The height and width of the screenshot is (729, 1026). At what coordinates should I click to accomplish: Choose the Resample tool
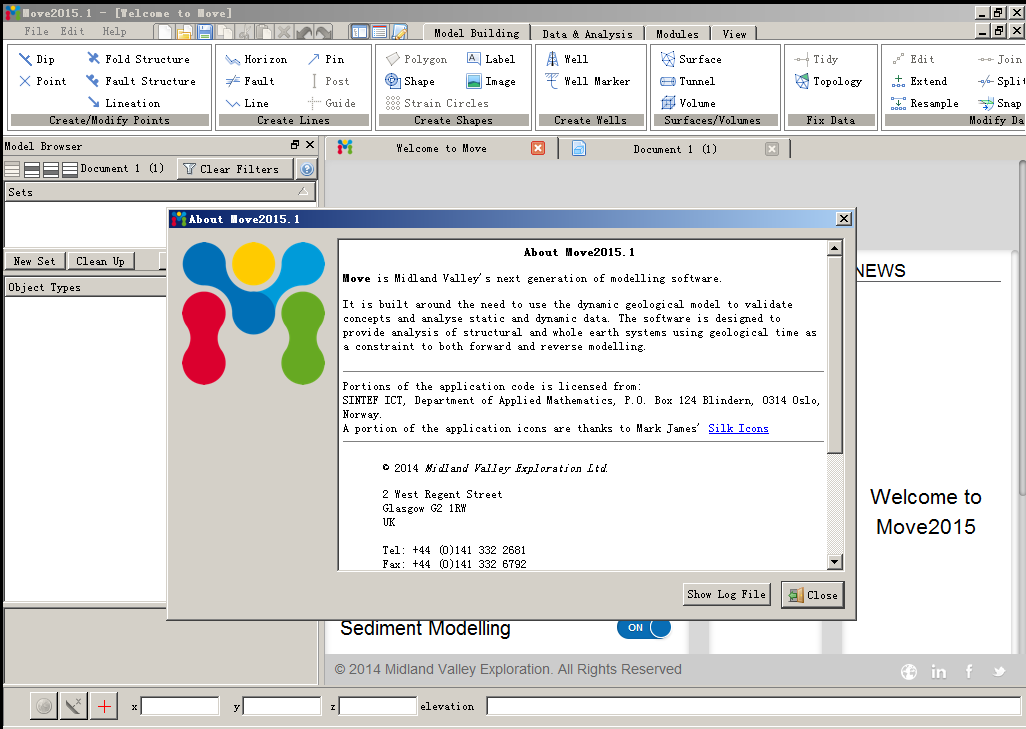click(925, 103)
